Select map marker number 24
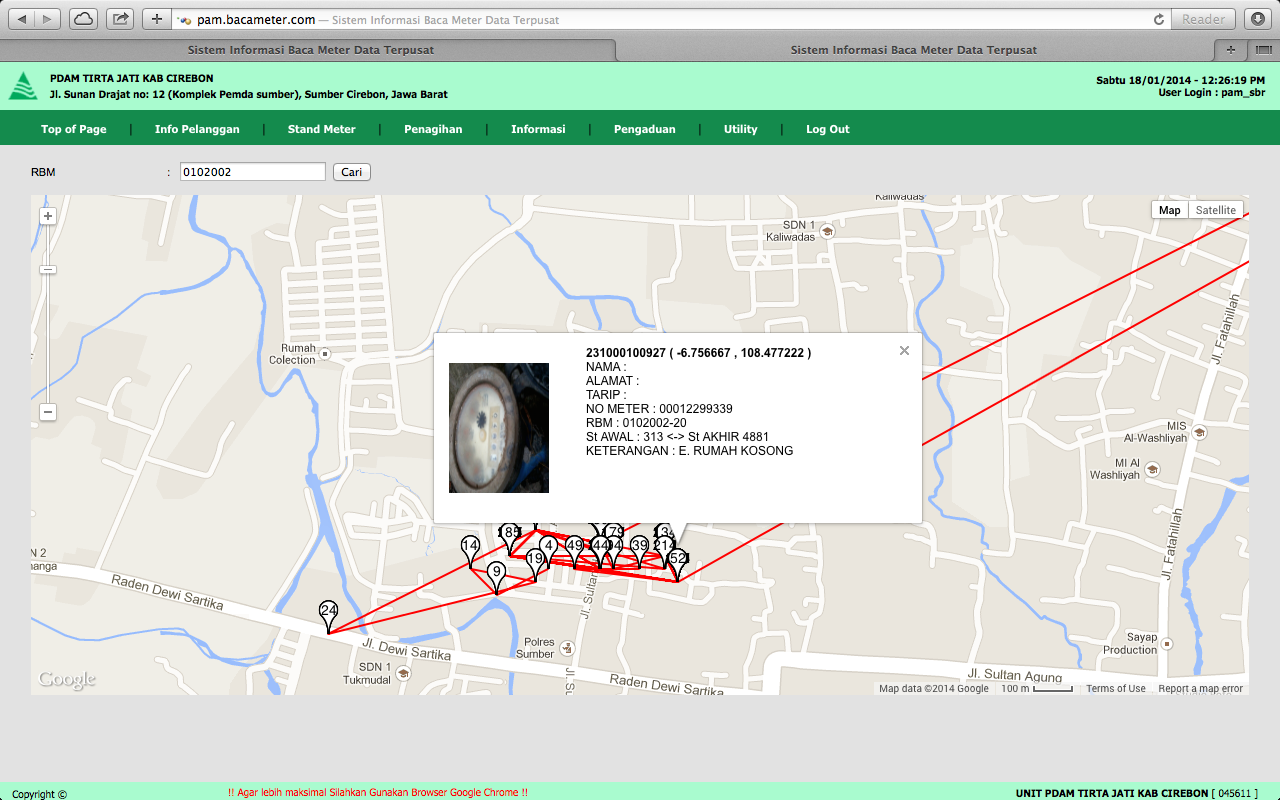This screenshot has width=1280, height=800. point(328,608)
